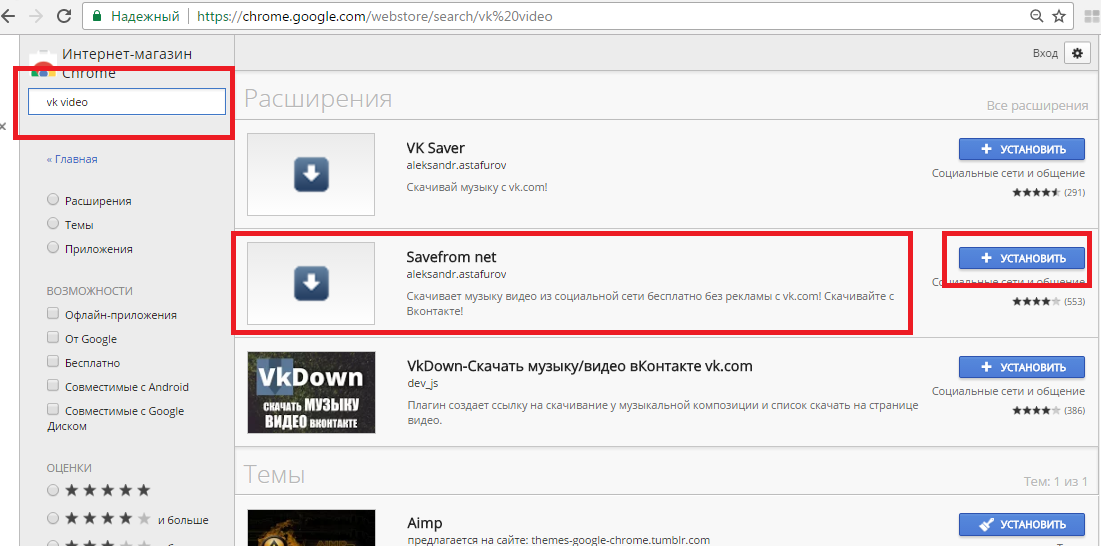This screenshot has width=1101, height=546.
Task: Click the VK Saver download icon thumbnail
Action: (311, 175)
